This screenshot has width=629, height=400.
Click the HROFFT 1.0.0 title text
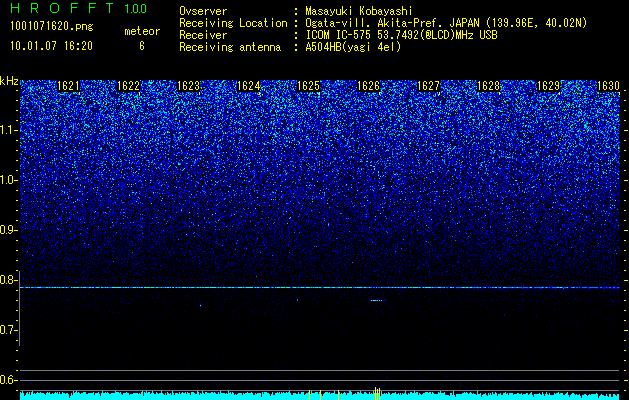[x=79, y=8]
